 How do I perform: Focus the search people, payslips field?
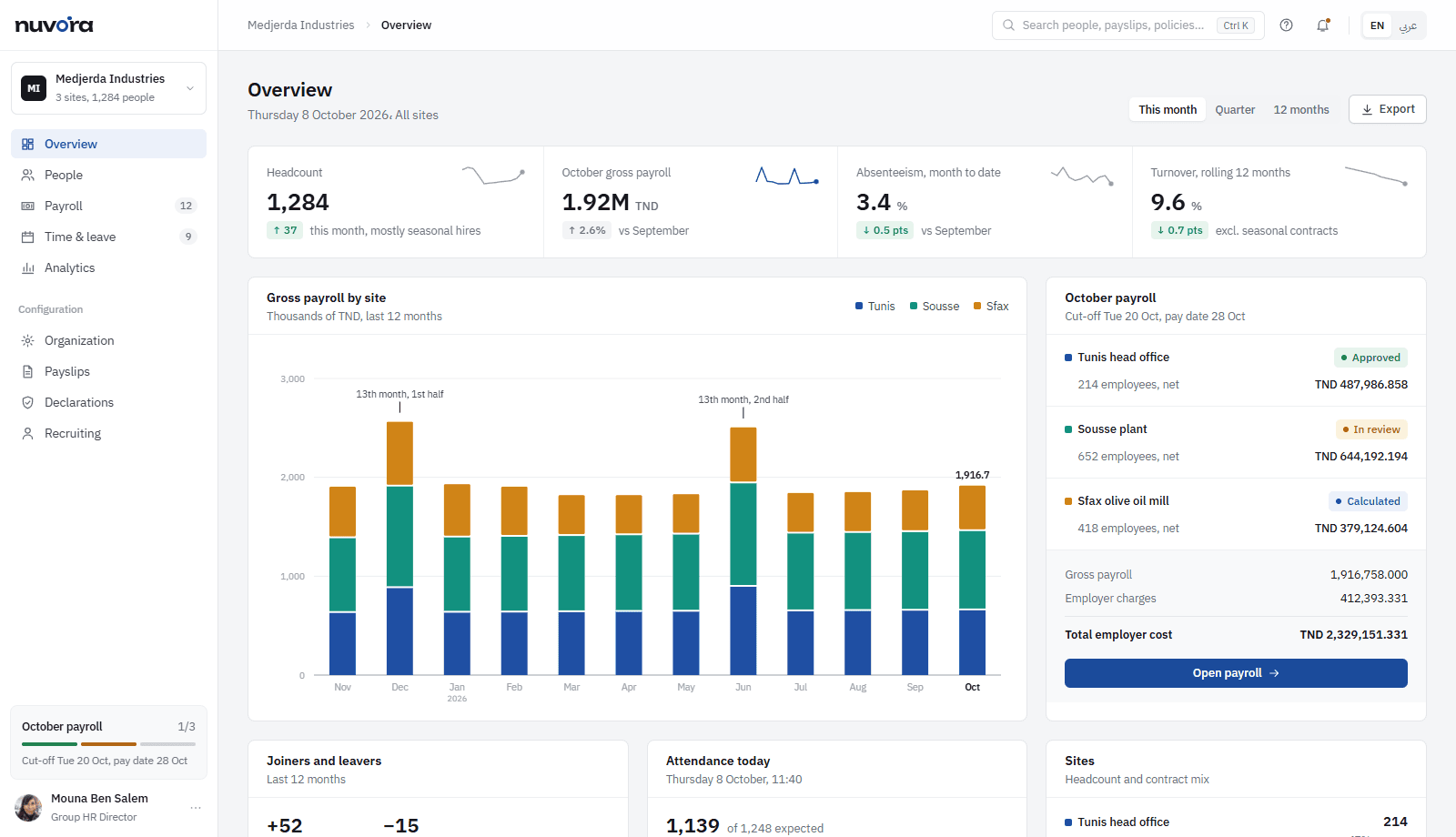[x=1127, y=25]
